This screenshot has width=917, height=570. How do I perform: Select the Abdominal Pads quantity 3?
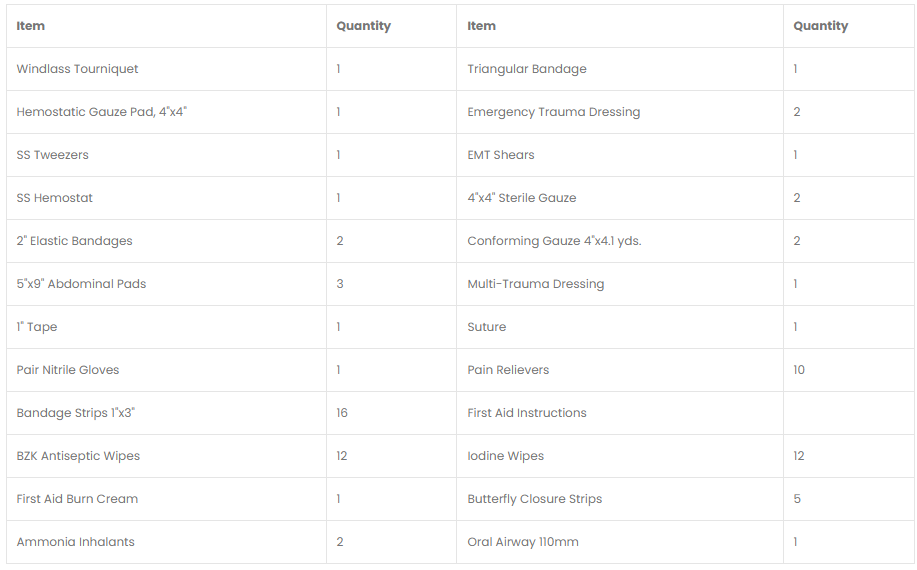coord(340,284)
